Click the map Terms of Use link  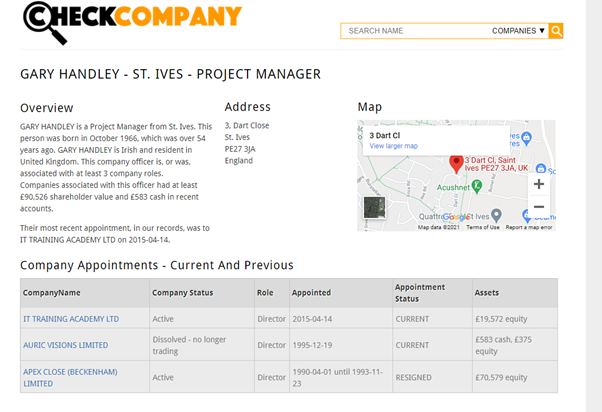click(x=483, y=227)
